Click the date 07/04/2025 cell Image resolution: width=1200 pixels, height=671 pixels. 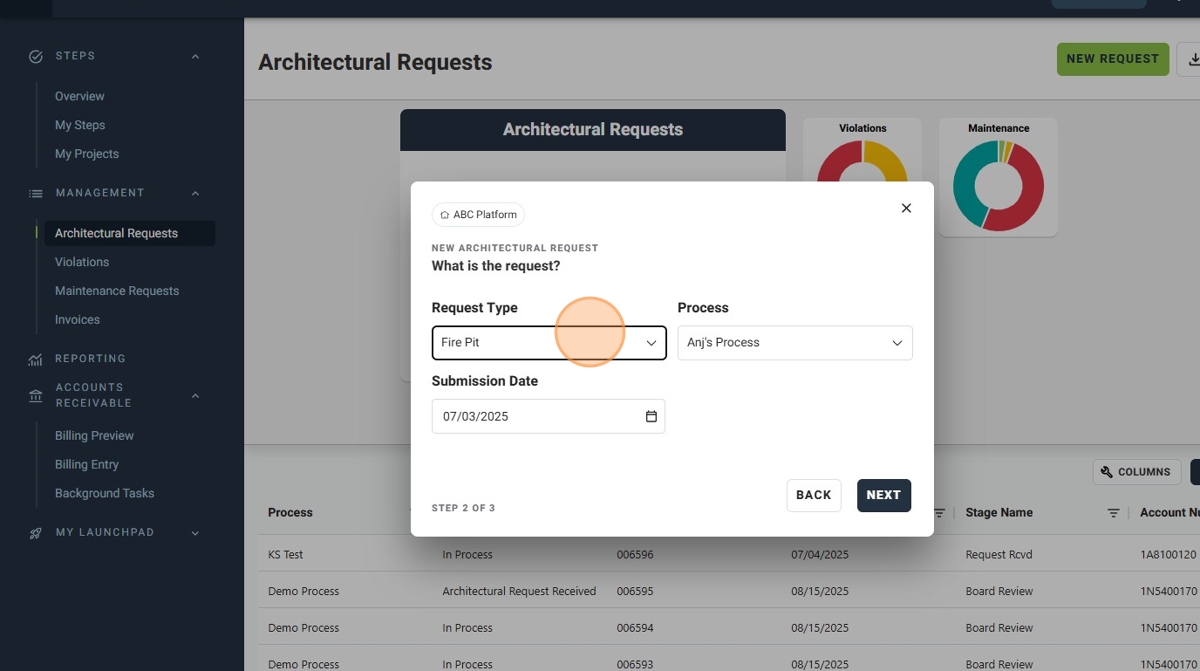click(820, 555)
